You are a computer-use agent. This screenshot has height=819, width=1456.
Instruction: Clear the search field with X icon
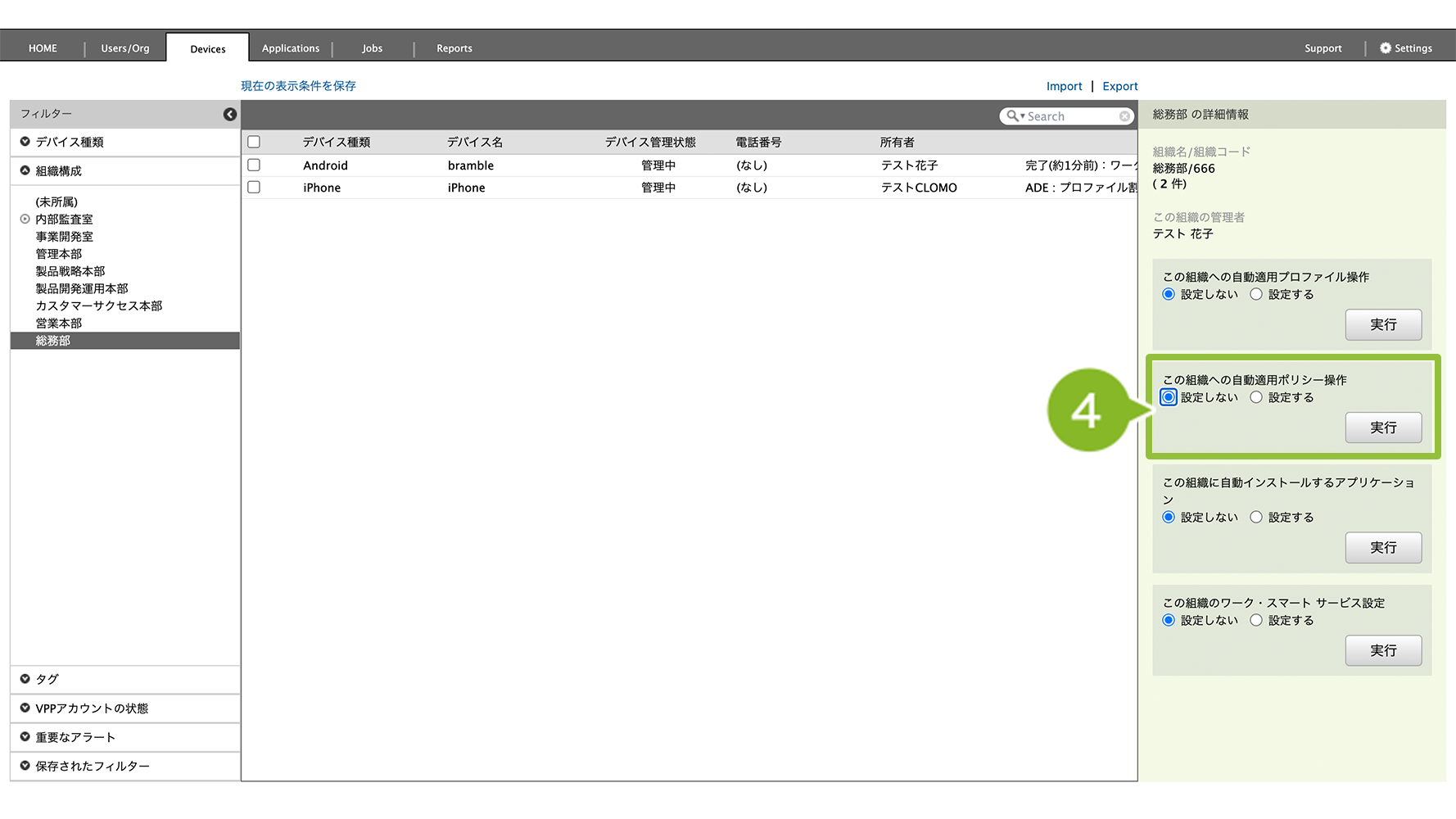pyautogui.click(x=1124, y=116)
